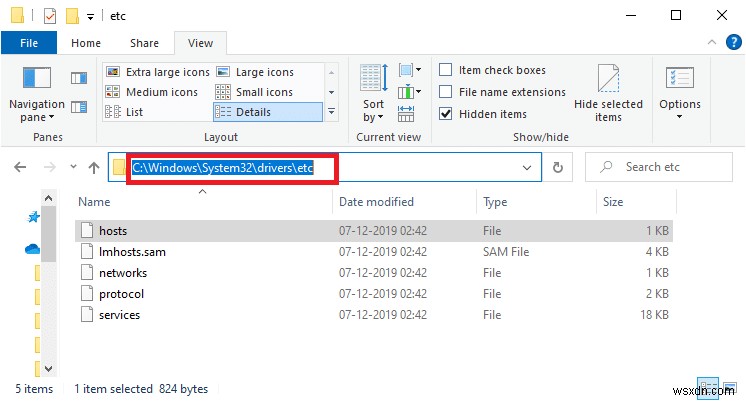This screenshot has width=746, height=401.
Task: Switch to the Share tab
Action: [x=144, y=43]
